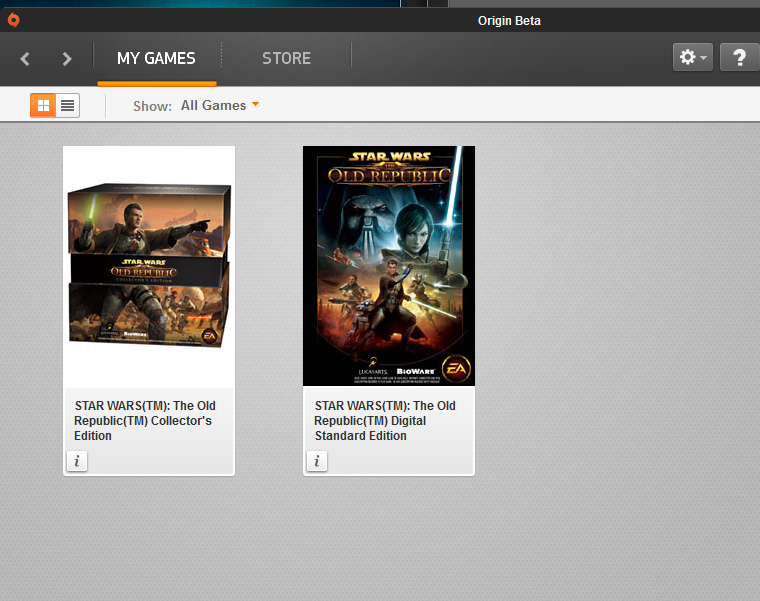Click the Digital Standard Edition game title

385,421
